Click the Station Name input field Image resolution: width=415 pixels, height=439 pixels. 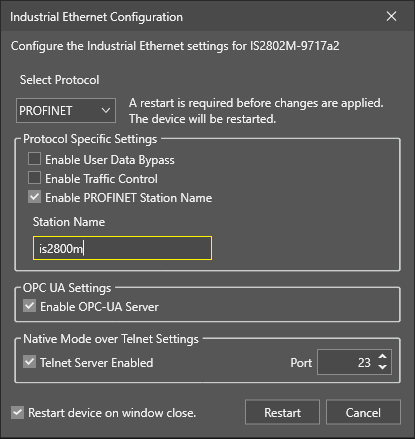(122, 248)
